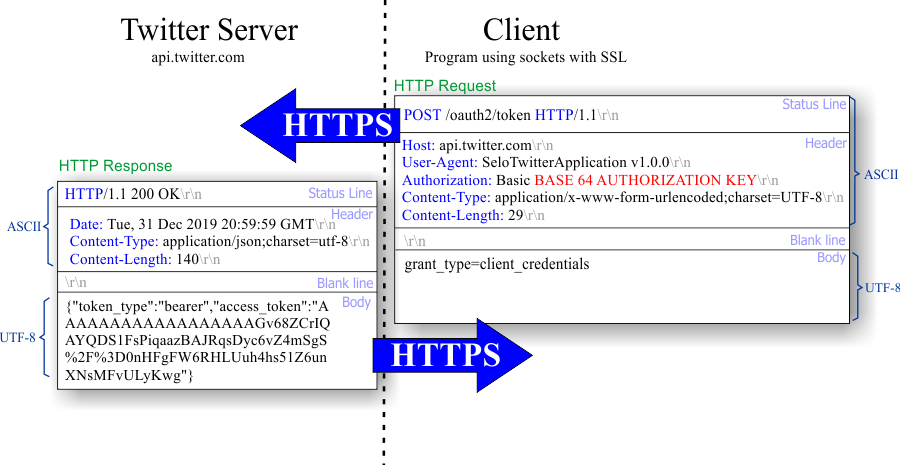900x465 pixels.
Task: Click the User-Agent SeloTwitterApplication line
Action: (546, 162)
